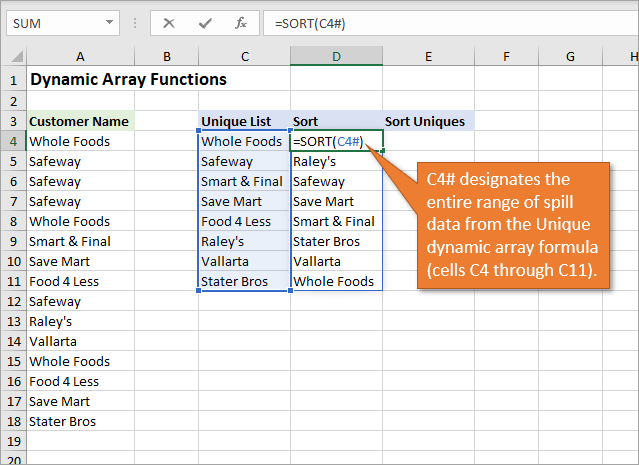Click Whole Foods in the Sort column

click(333, 281)
